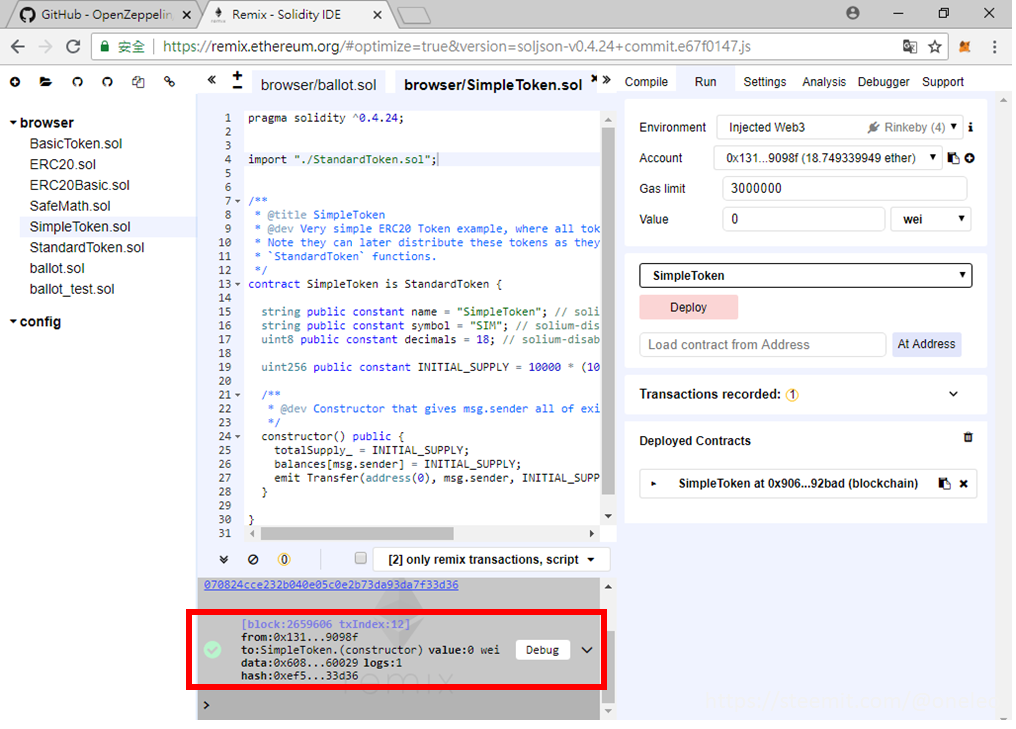Open BasicToken.sol in the file explorer
Viewport: 1016px width, 729px height.
76,144
